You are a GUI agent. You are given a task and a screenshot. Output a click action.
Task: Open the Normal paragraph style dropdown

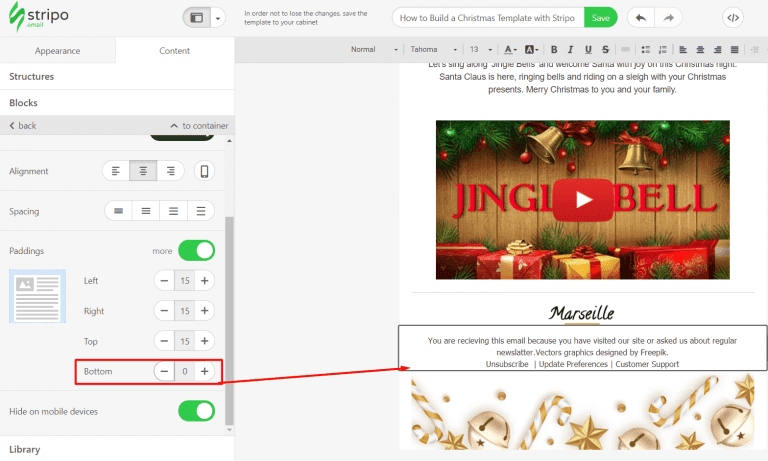(375, 49)
